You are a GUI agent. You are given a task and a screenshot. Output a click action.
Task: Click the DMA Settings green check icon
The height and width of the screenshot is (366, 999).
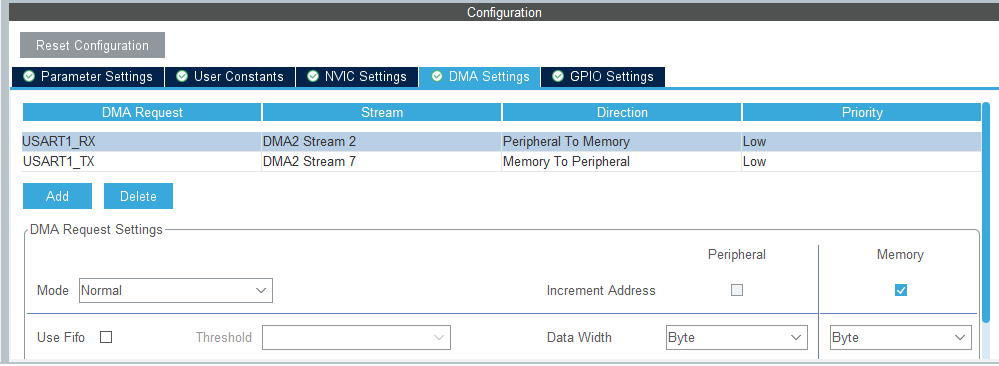click(437, 77)
